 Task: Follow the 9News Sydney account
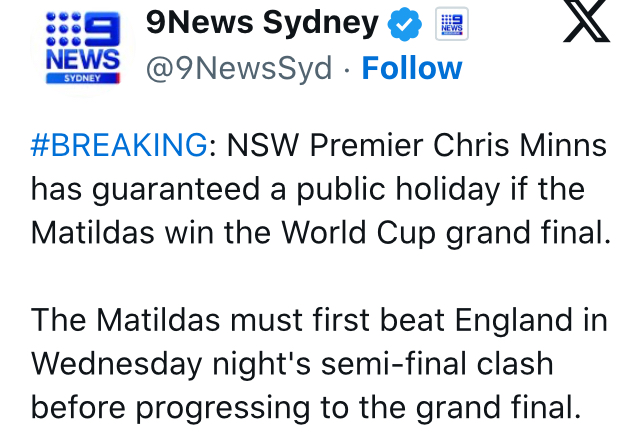412,68
